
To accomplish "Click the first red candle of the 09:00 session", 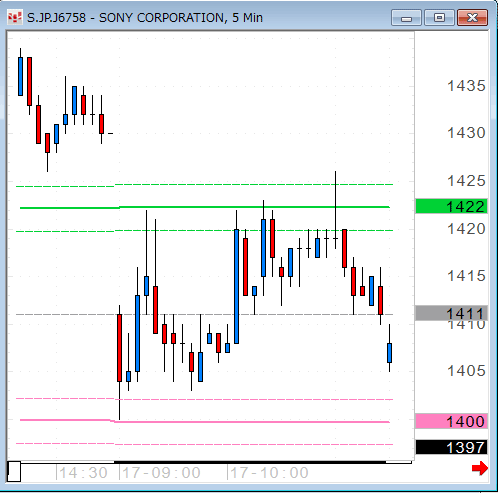I will (x=119, y=348).
